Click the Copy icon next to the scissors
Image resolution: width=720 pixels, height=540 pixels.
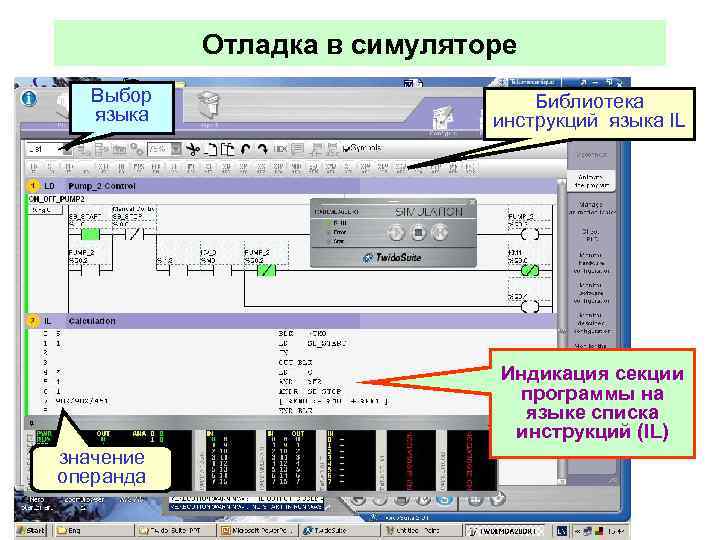coord(211,149)
